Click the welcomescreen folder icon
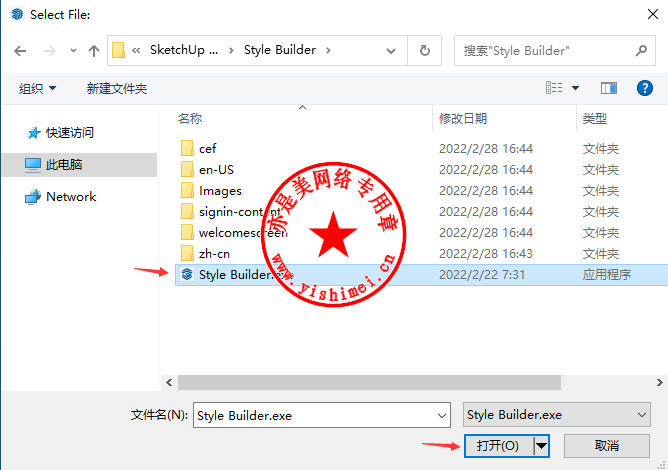 187,233
